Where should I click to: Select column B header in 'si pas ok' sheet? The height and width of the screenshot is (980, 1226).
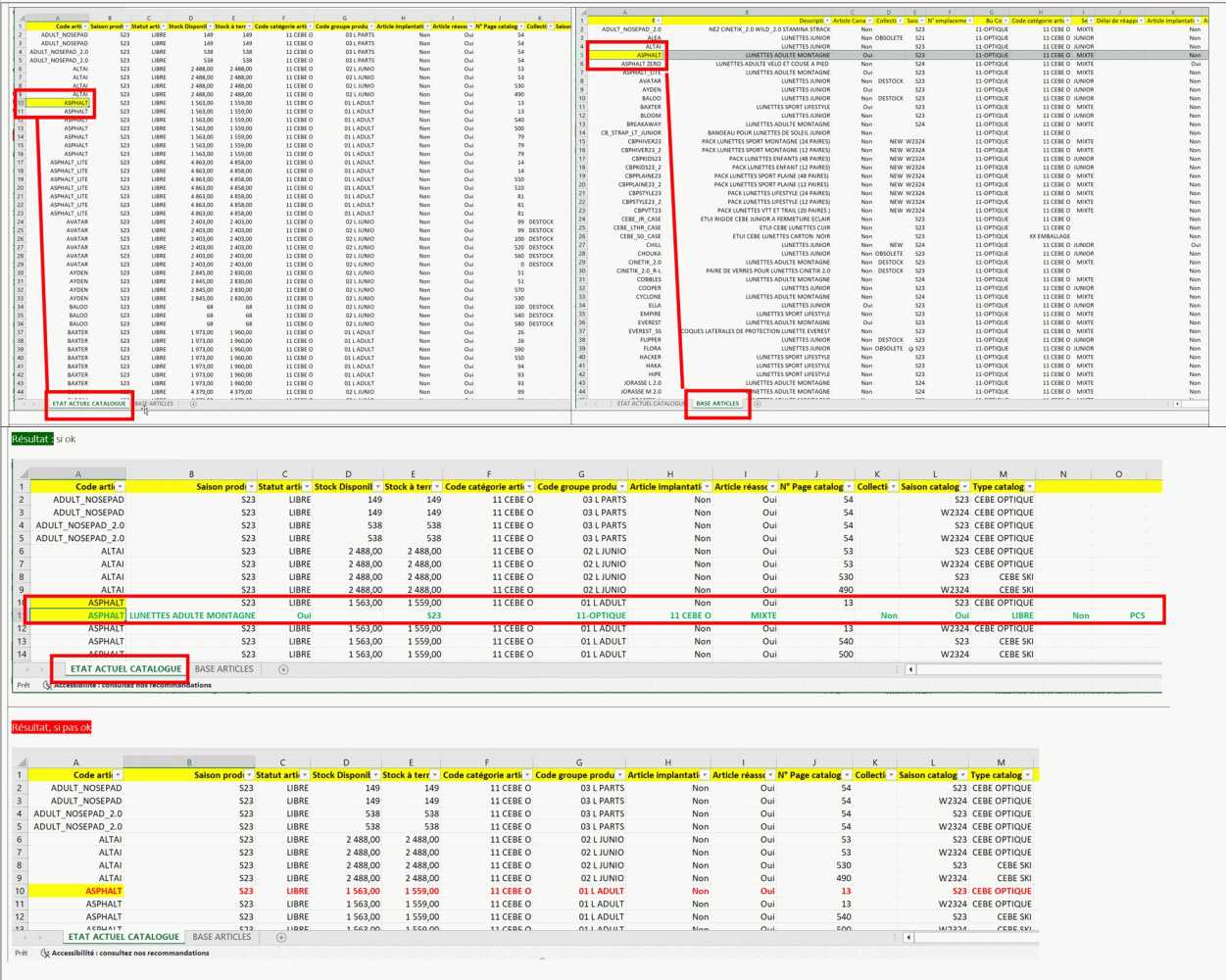(x=188, y=761)
